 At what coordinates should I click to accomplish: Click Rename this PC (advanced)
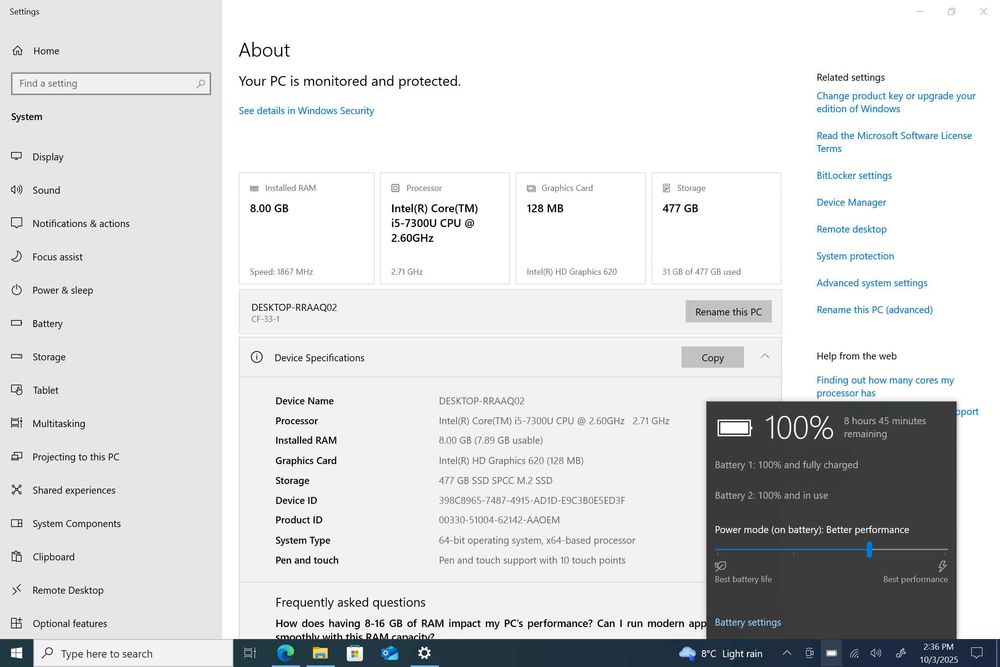874,309
